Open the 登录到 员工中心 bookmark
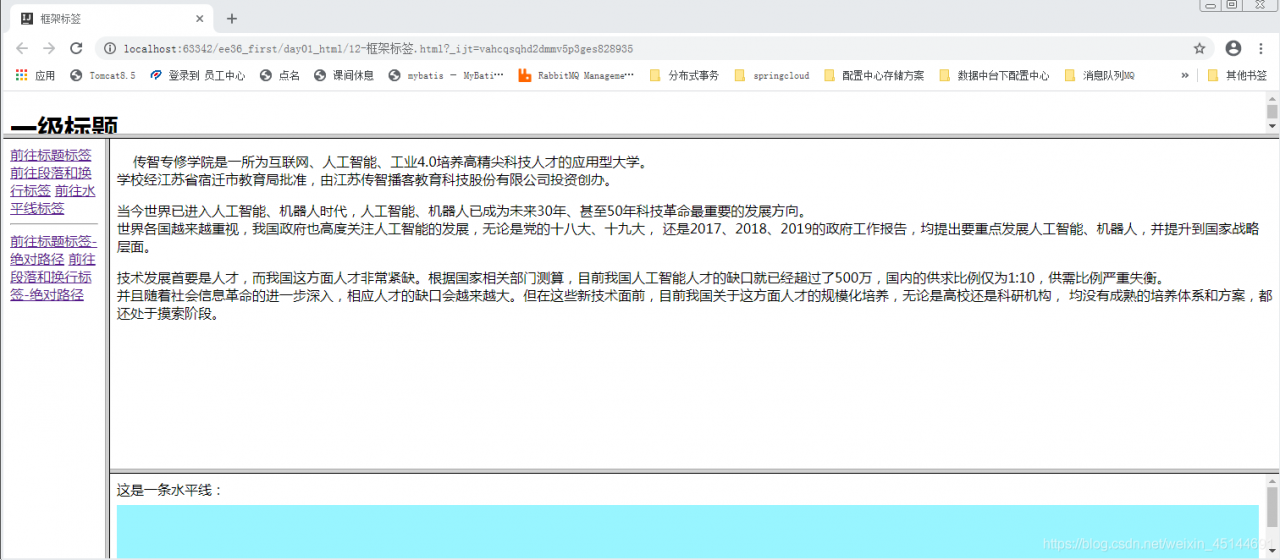The width and height of the screenshot is (1280, 560). pos(197,75)
